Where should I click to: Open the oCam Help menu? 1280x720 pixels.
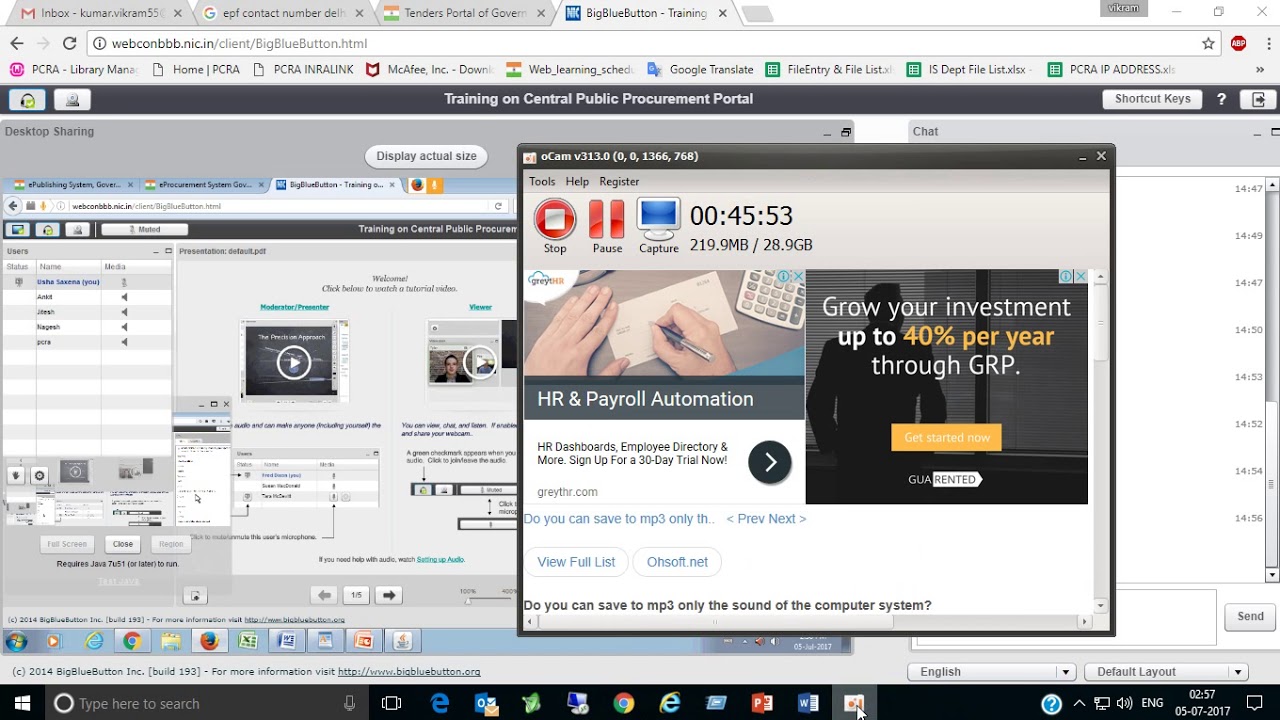tap(577, 182)
